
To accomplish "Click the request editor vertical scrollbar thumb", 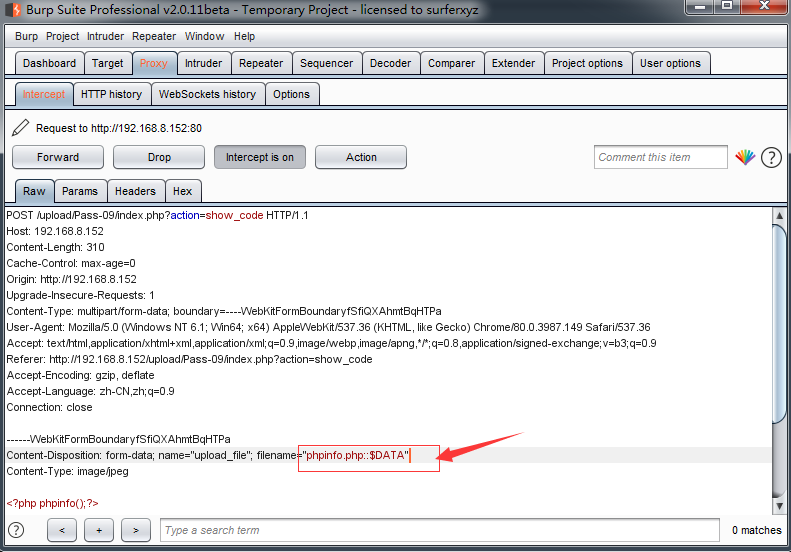I will point(779,323).
